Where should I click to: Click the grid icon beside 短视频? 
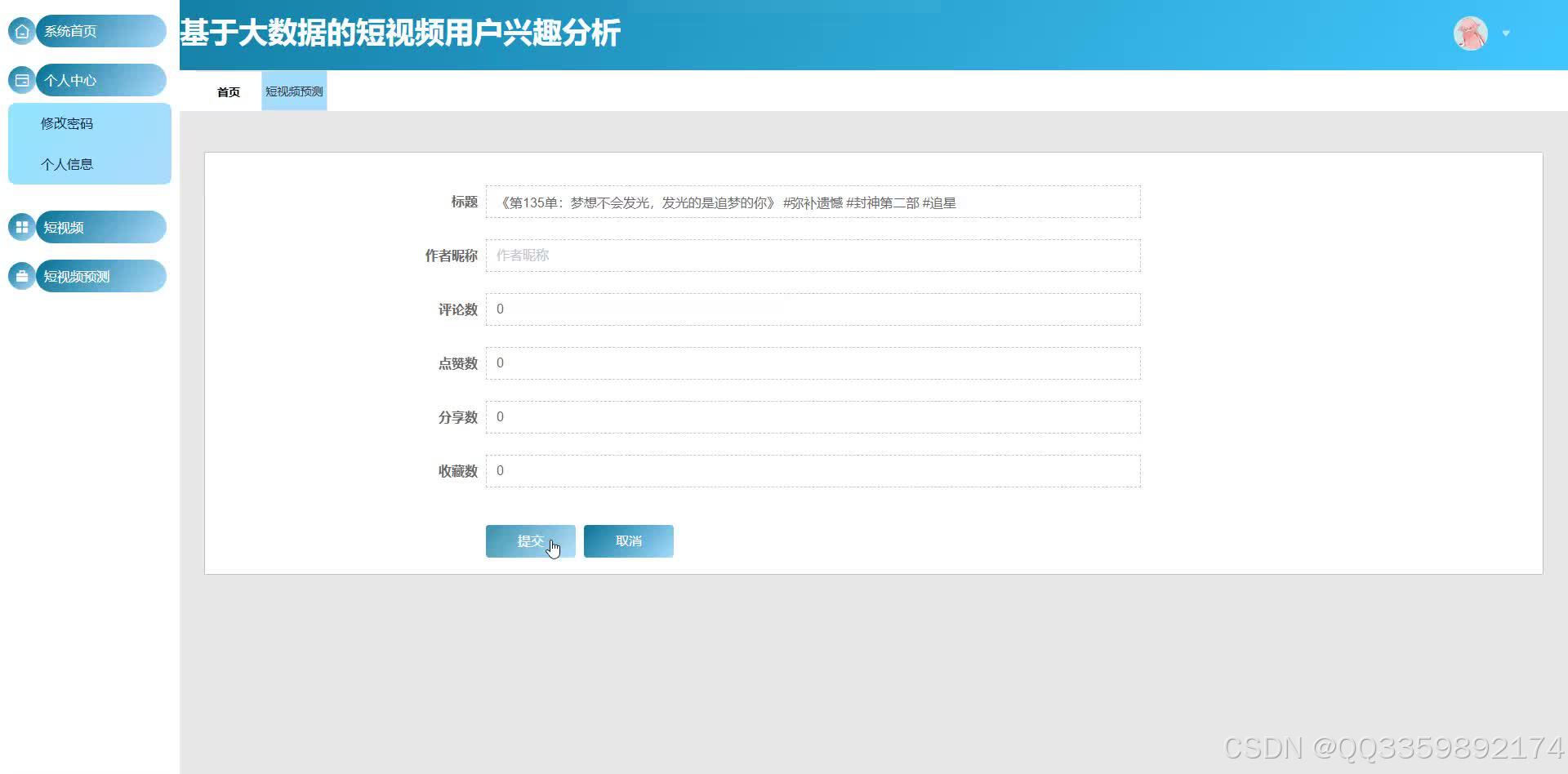pos(22,227)
